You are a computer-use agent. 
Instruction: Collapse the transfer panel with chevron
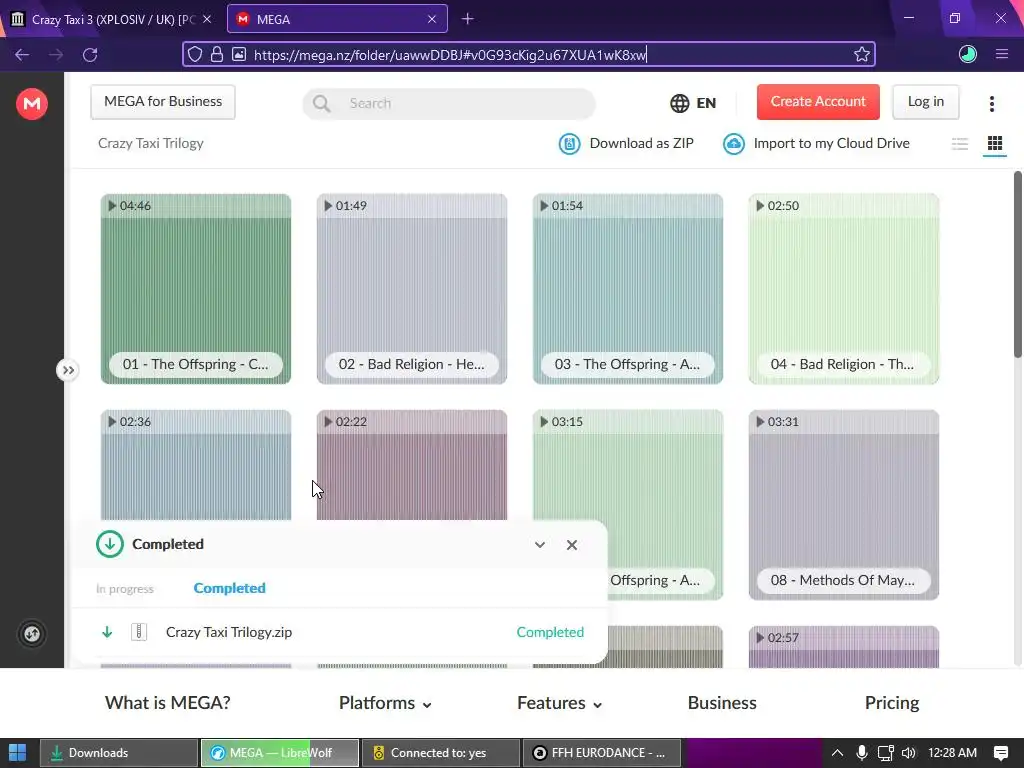pos(539,545)
